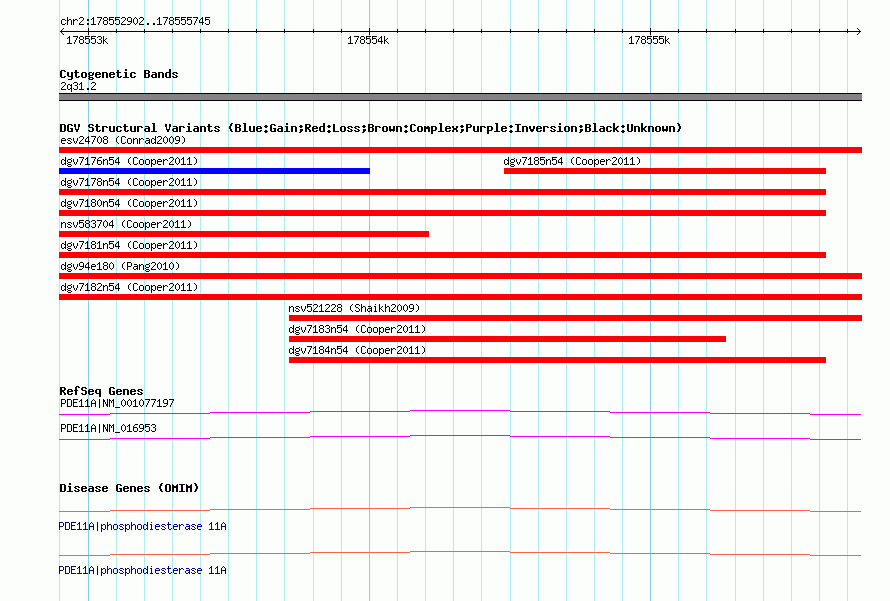The width and height of the screenshot is (890, 601).
Task: Click the 2q31.2 cytogenetic band bar
Action: pos(460,97)
